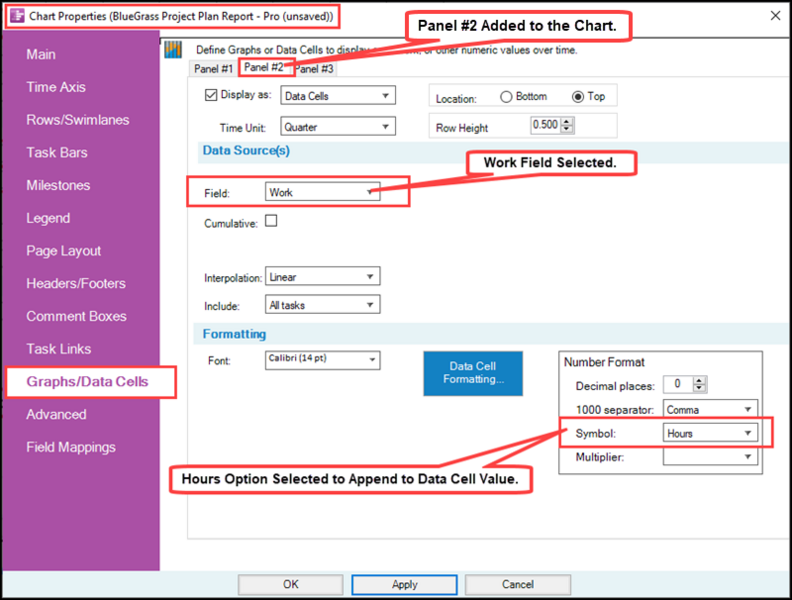Click the Chart Properties app icon in title bar
The image size is (792, 600).
click(x=17, y=16)
